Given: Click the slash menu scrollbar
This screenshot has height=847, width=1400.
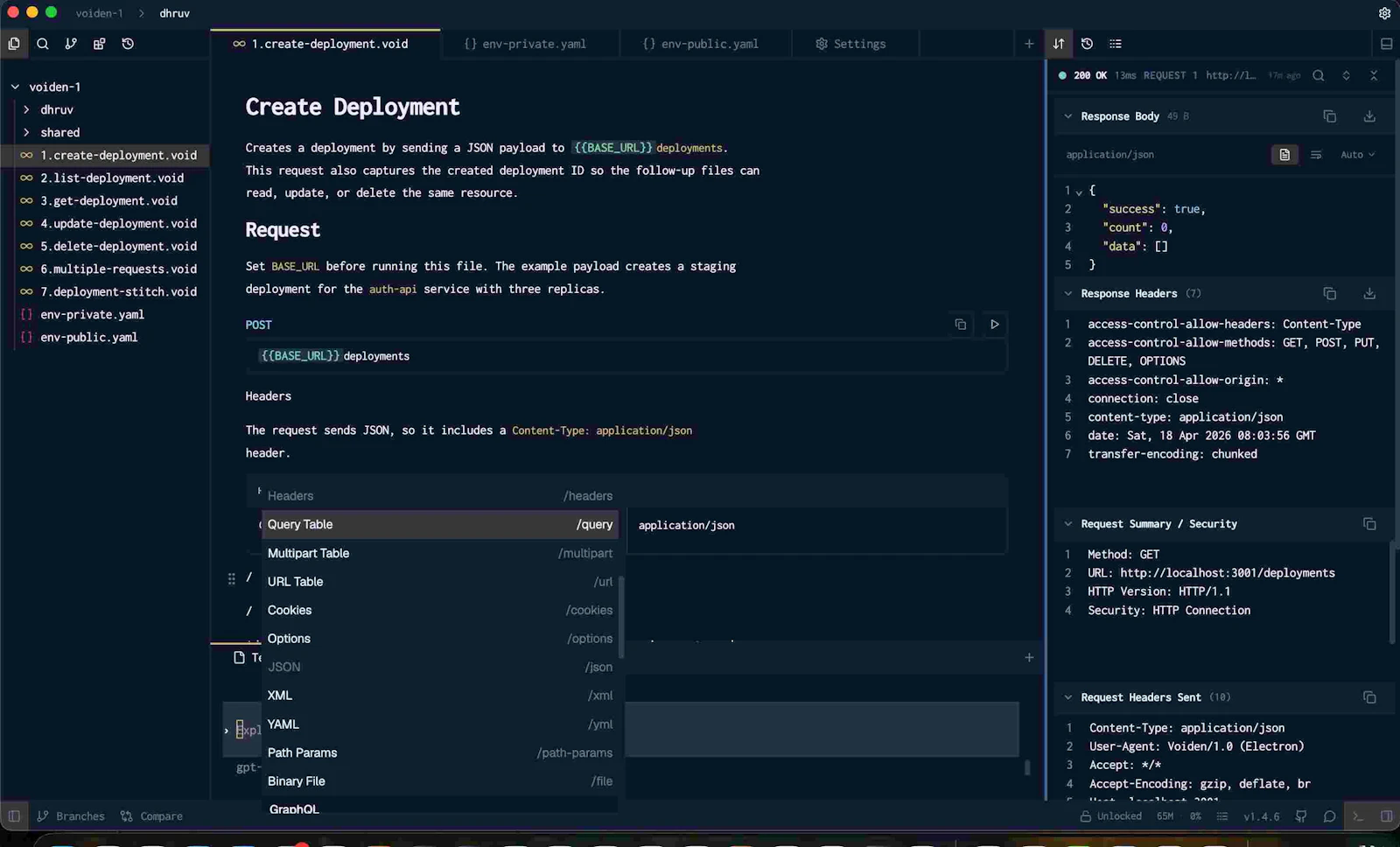Looking at the screenshot, I should point(621,617).
